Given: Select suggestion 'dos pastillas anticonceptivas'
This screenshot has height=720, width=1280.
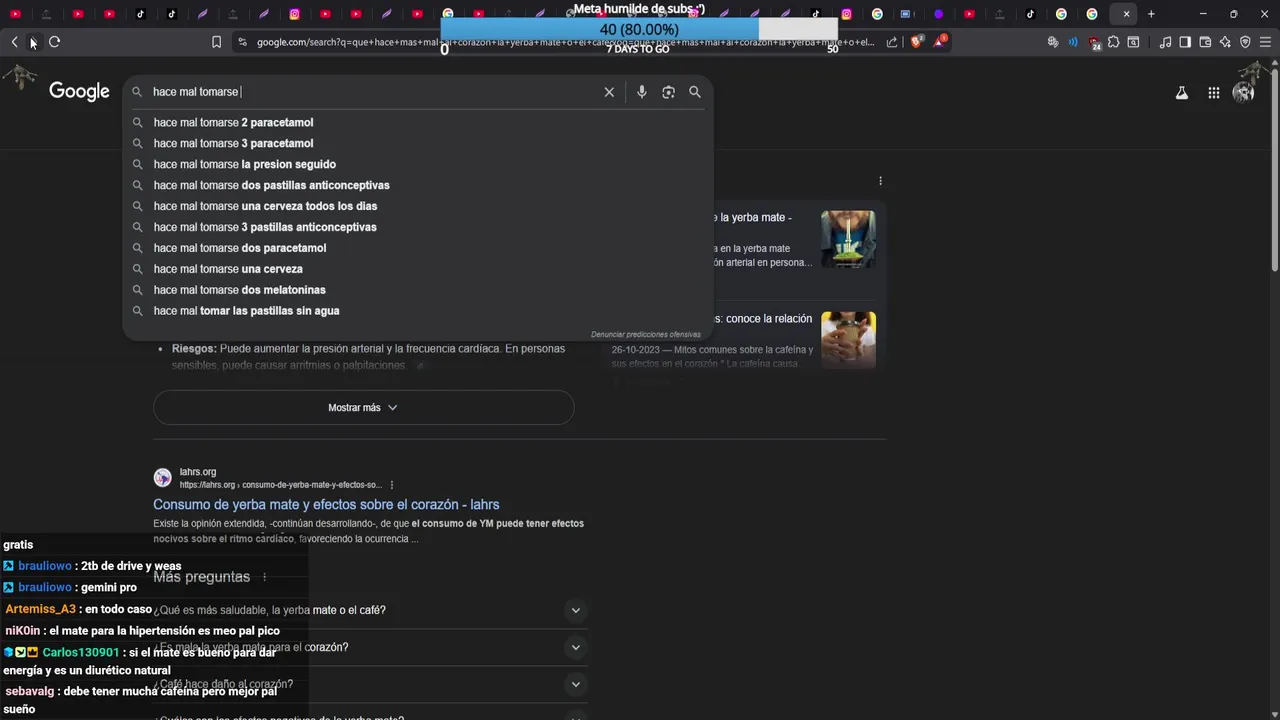Looking at the screenshot, I should pos(417,185).
